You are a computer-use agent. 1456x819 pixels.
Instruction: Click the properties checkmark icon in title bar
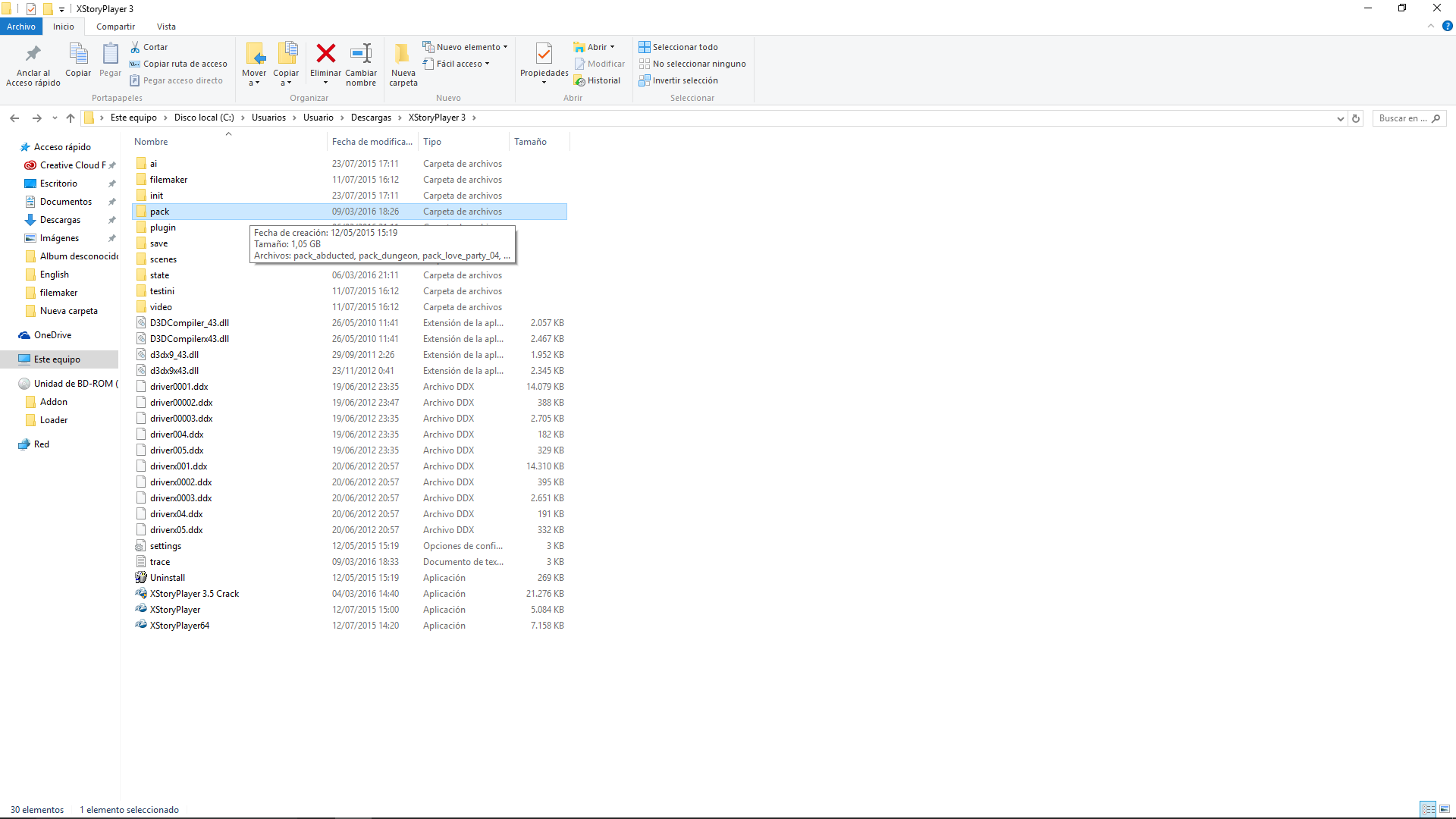[x=31, y=9]
